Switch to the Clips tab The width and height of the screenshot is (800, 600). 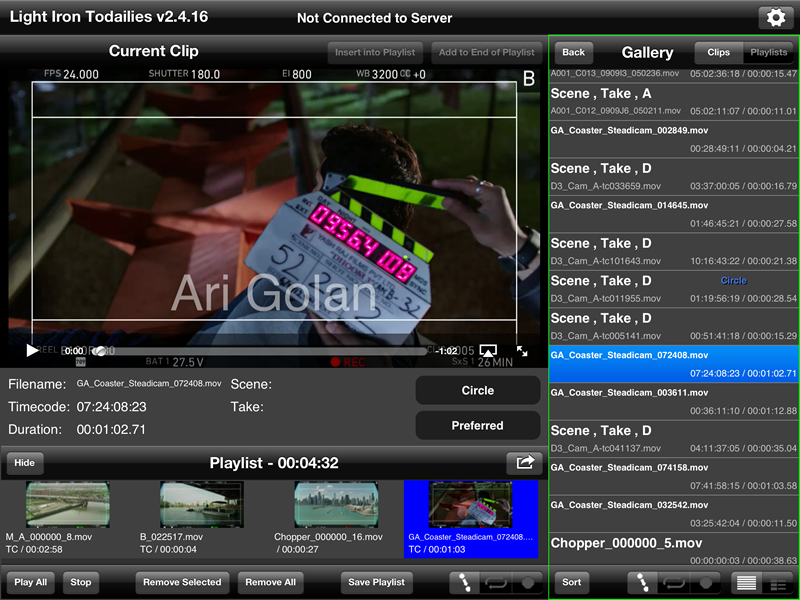tap(718, 52)
